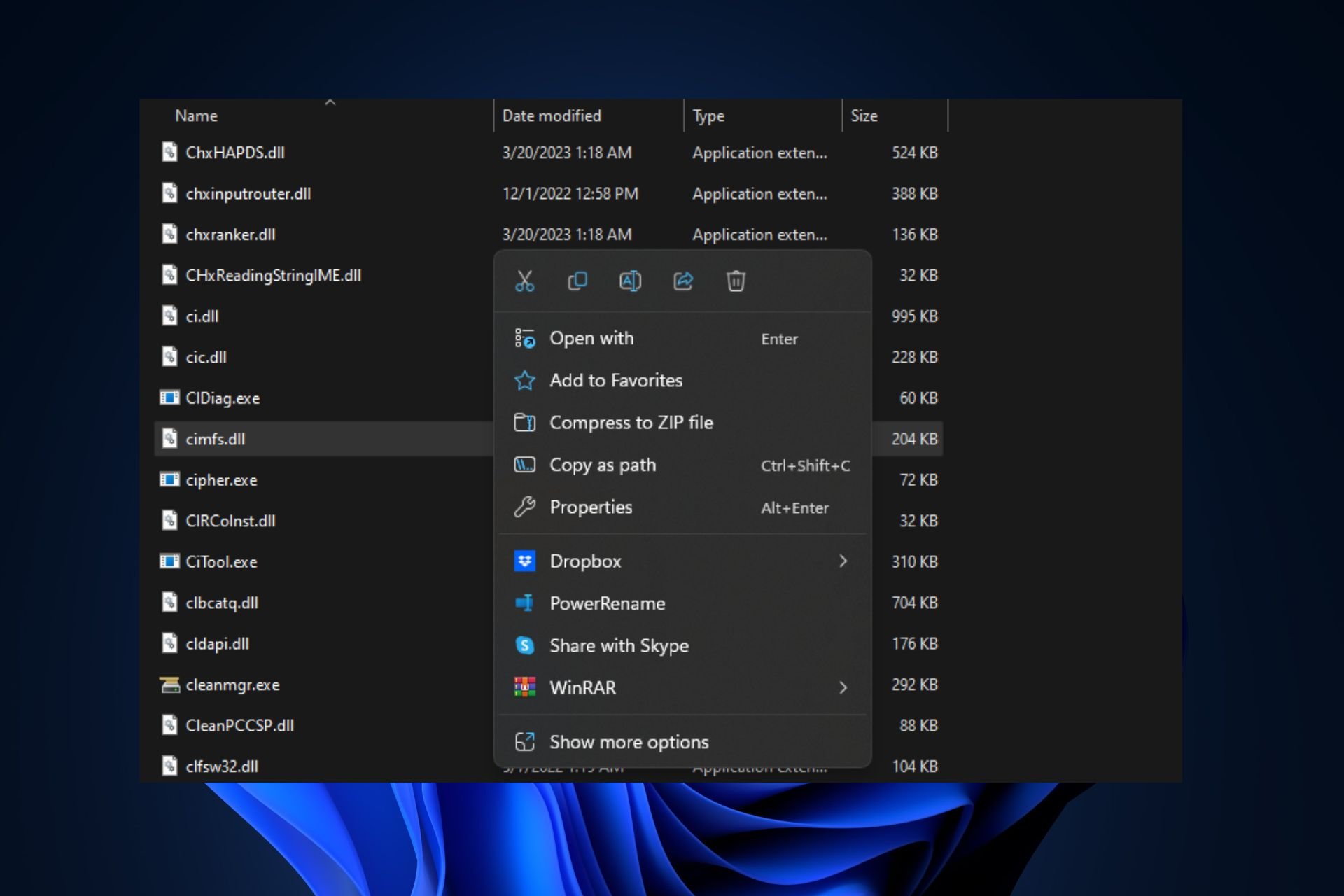Click the 292 KB size cell

click(x=914, y=685)
